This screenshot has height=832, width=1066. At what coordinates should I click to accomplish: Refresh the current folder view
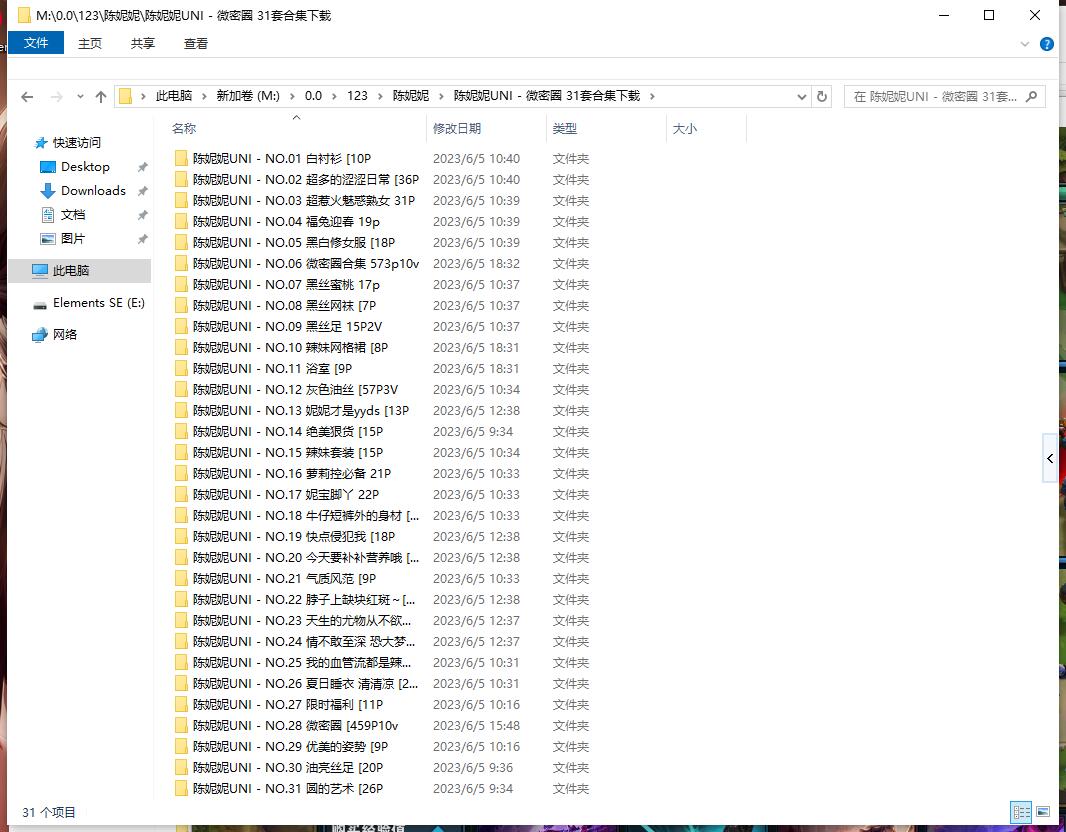tap(821, 97)
